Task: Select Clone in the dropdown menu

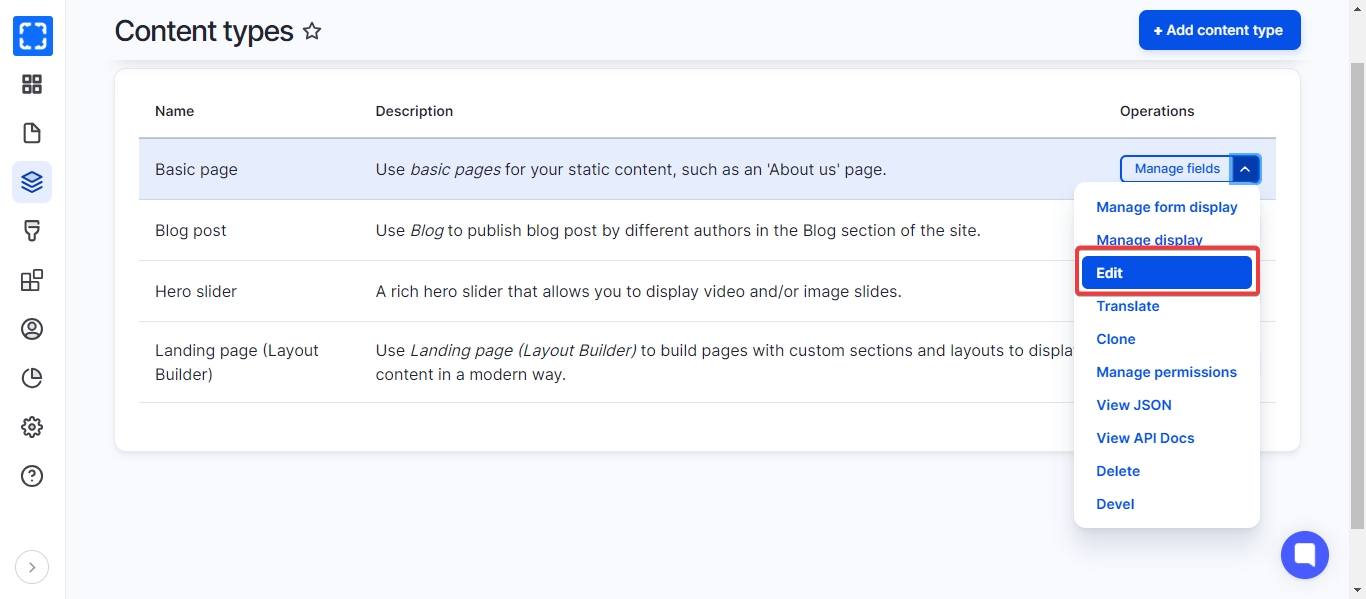Action: 1115,339
